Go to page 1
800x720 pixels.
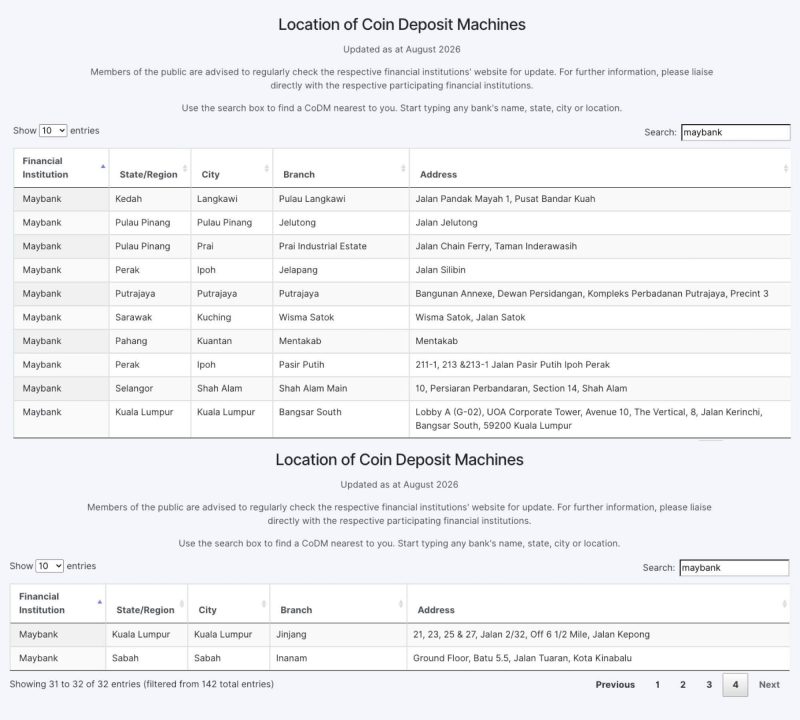coord(657,685)
